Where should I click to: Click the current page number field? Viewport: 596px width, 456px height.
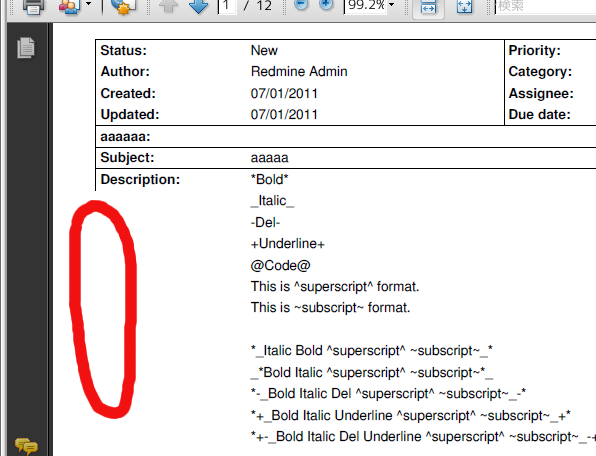[228, 5]
